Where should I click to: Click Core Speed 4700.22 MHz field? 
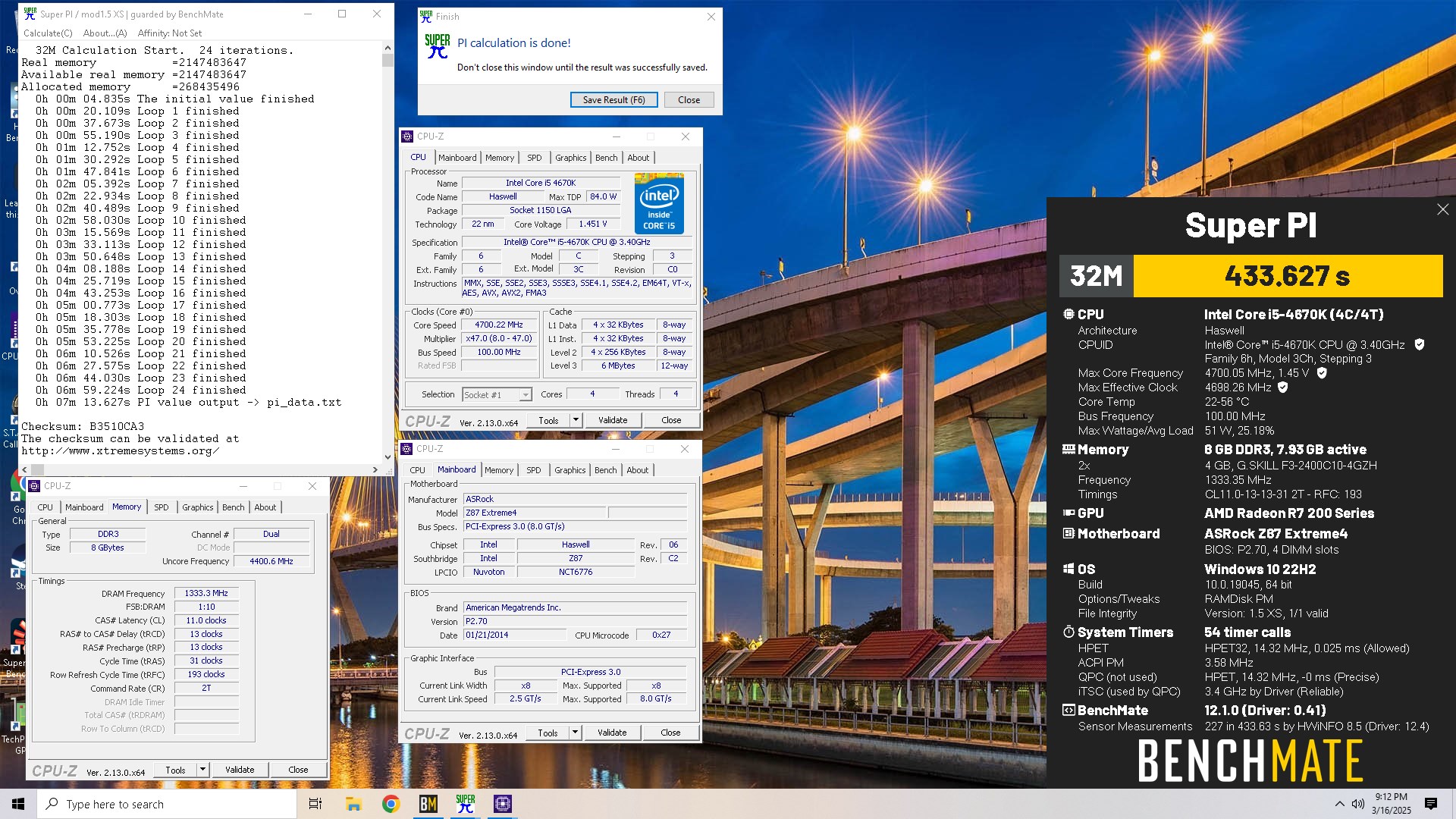coord(499,325)
